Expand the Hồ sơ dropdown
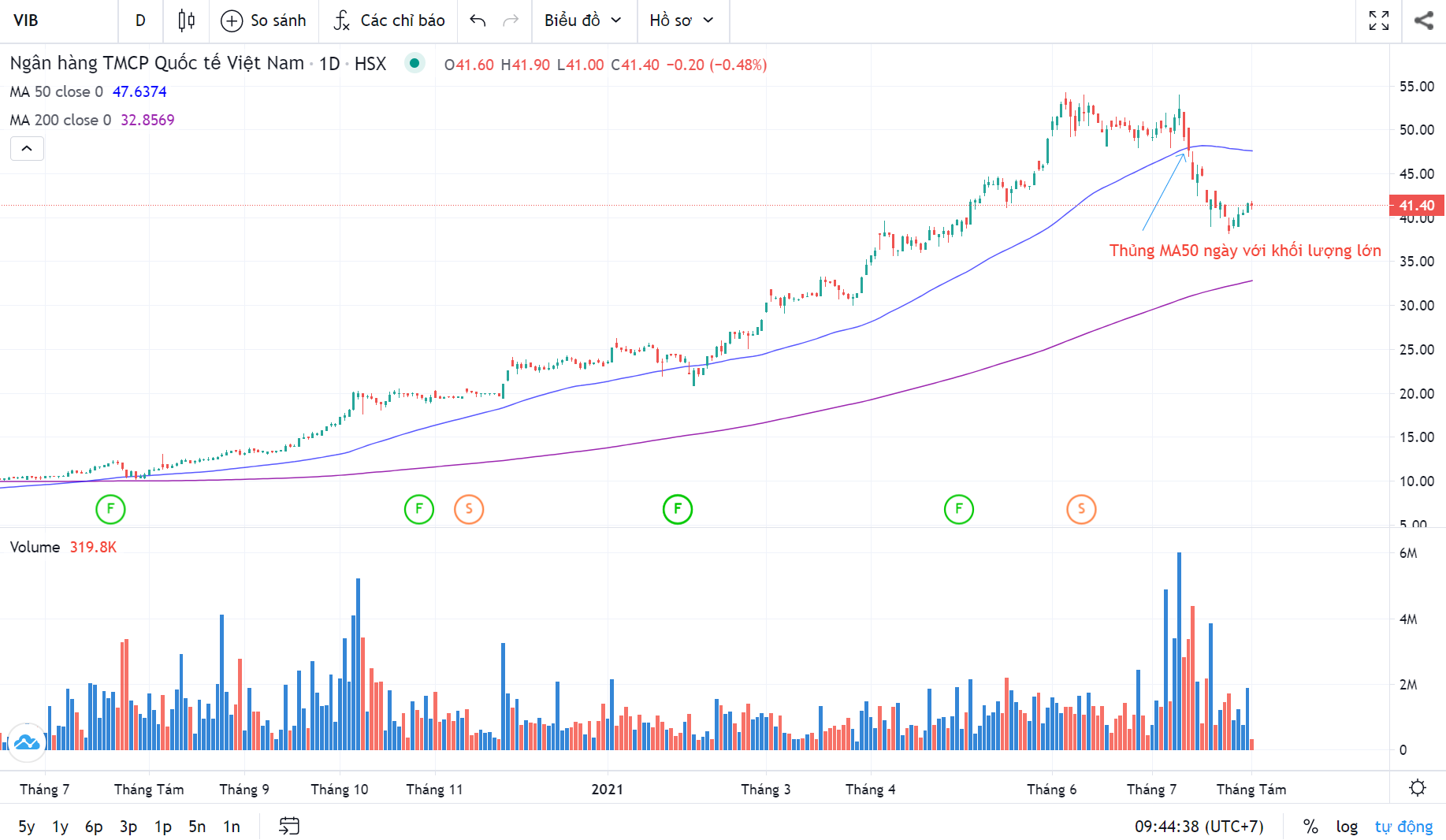Screen dimensions: 1446x840 pos(681,20)
